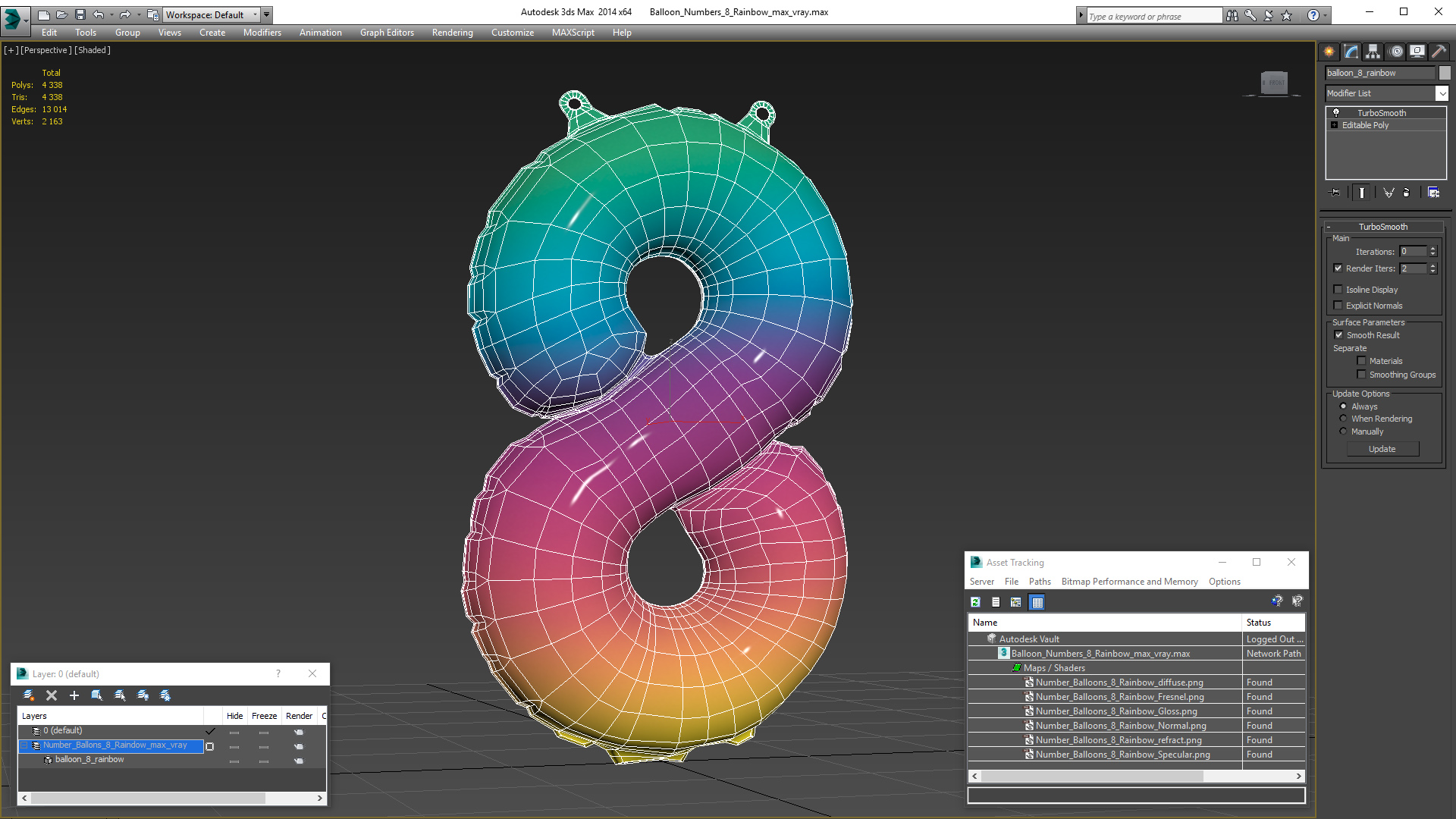This screenshot has width=1456, height=819.
Task: Enable Explicit Normals checkbox
Action: click(1338, 306)
